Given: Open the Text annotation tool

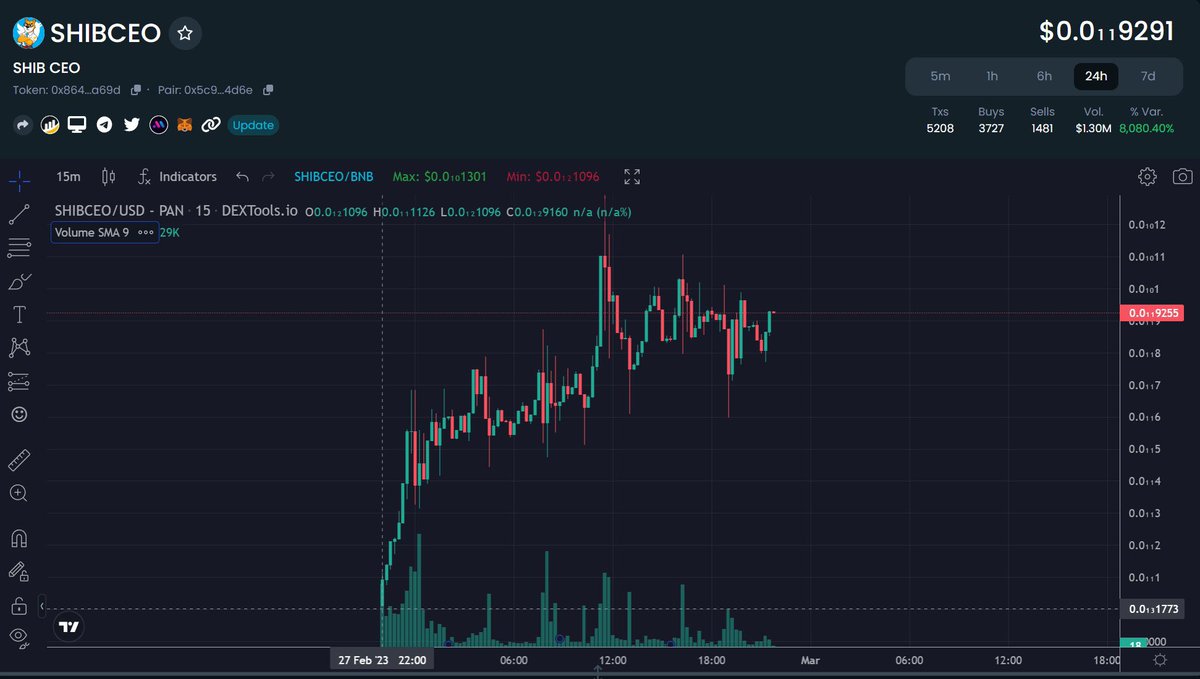Looking at the screenshot, I should point(21,314).
